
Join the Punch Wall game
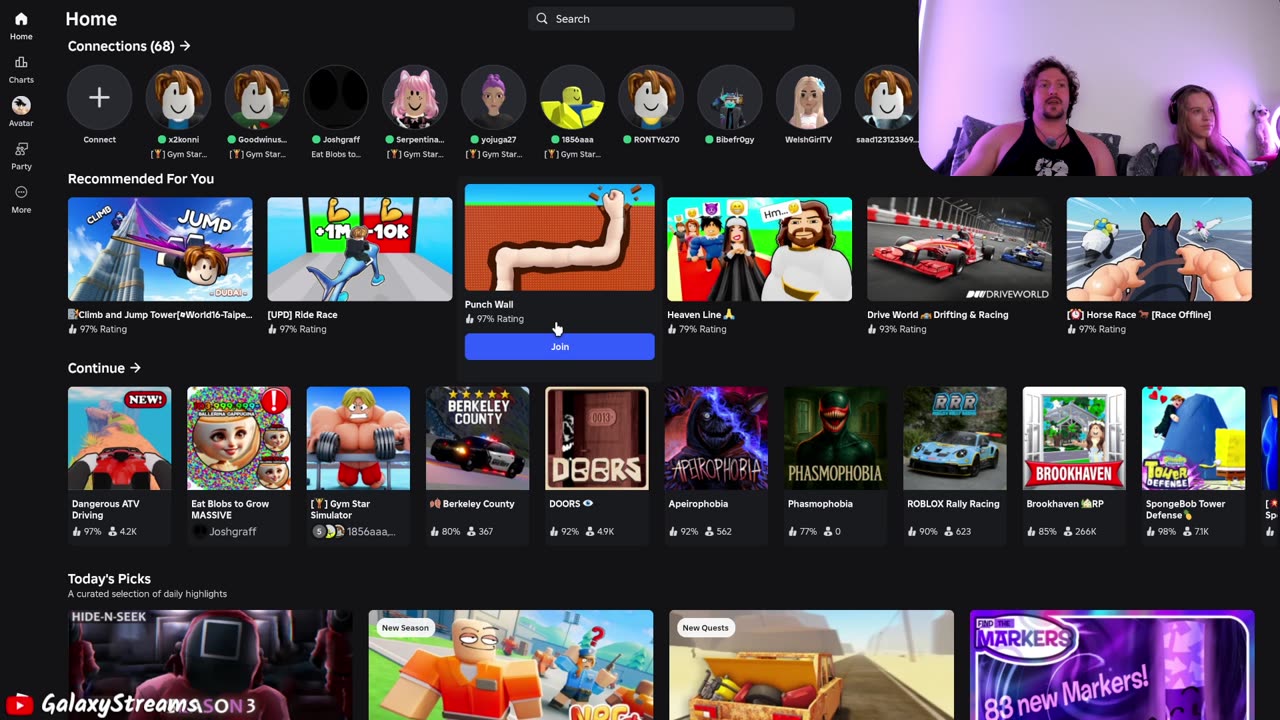559,346
